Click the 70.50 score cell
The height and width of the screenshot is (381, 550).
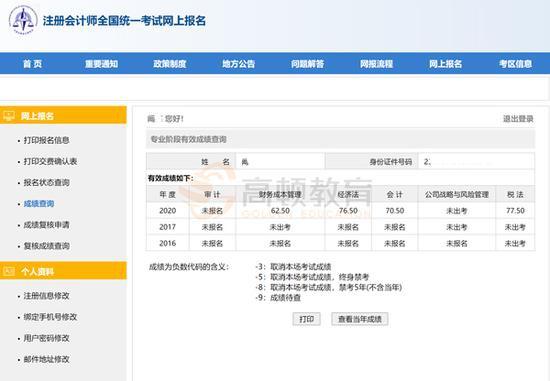tap(395, 210)
